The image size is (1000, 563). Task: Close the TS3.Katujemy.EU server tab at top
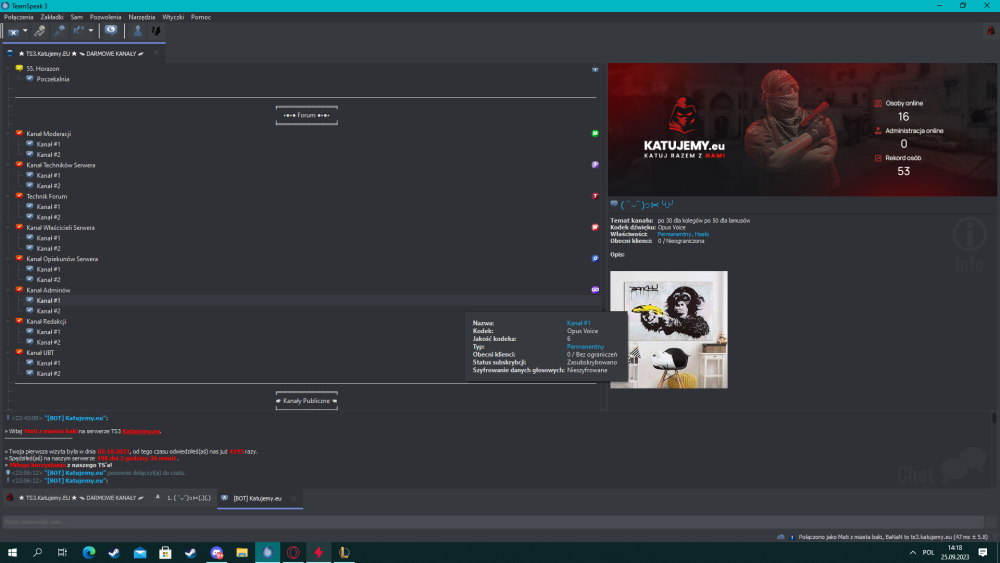point(156,53)
